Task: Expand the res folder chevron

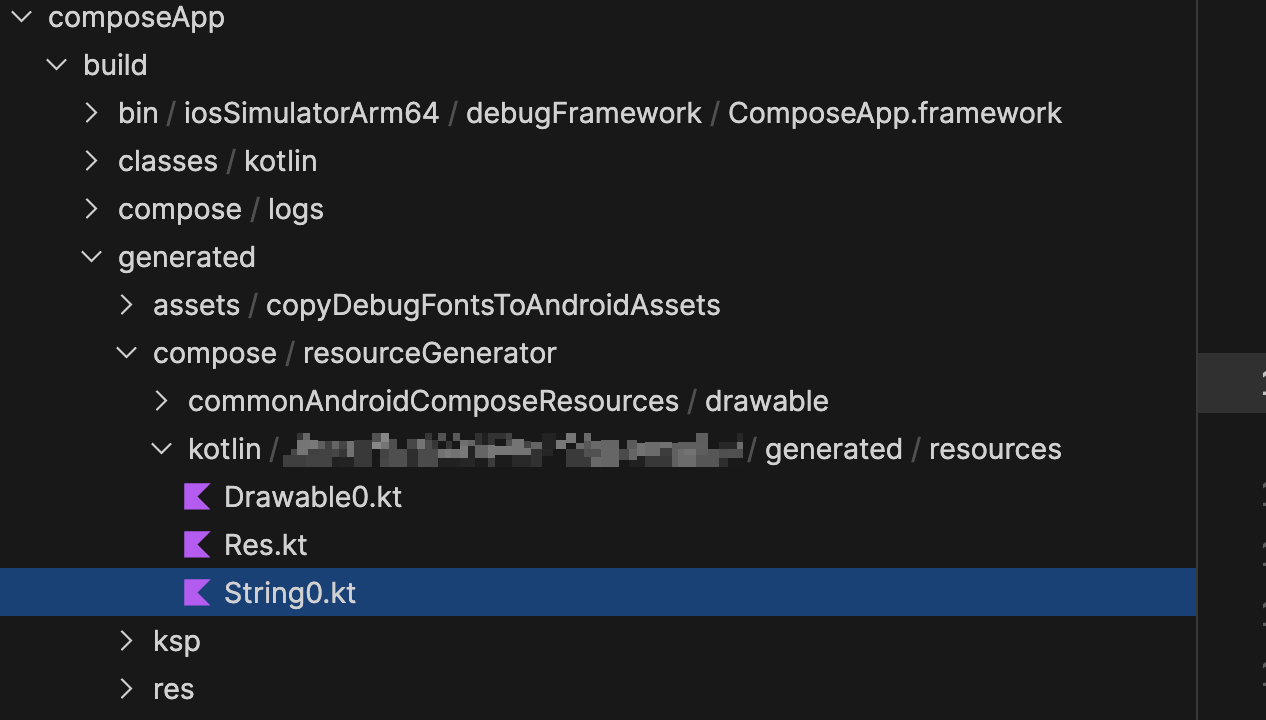Action: pos(126,689)
